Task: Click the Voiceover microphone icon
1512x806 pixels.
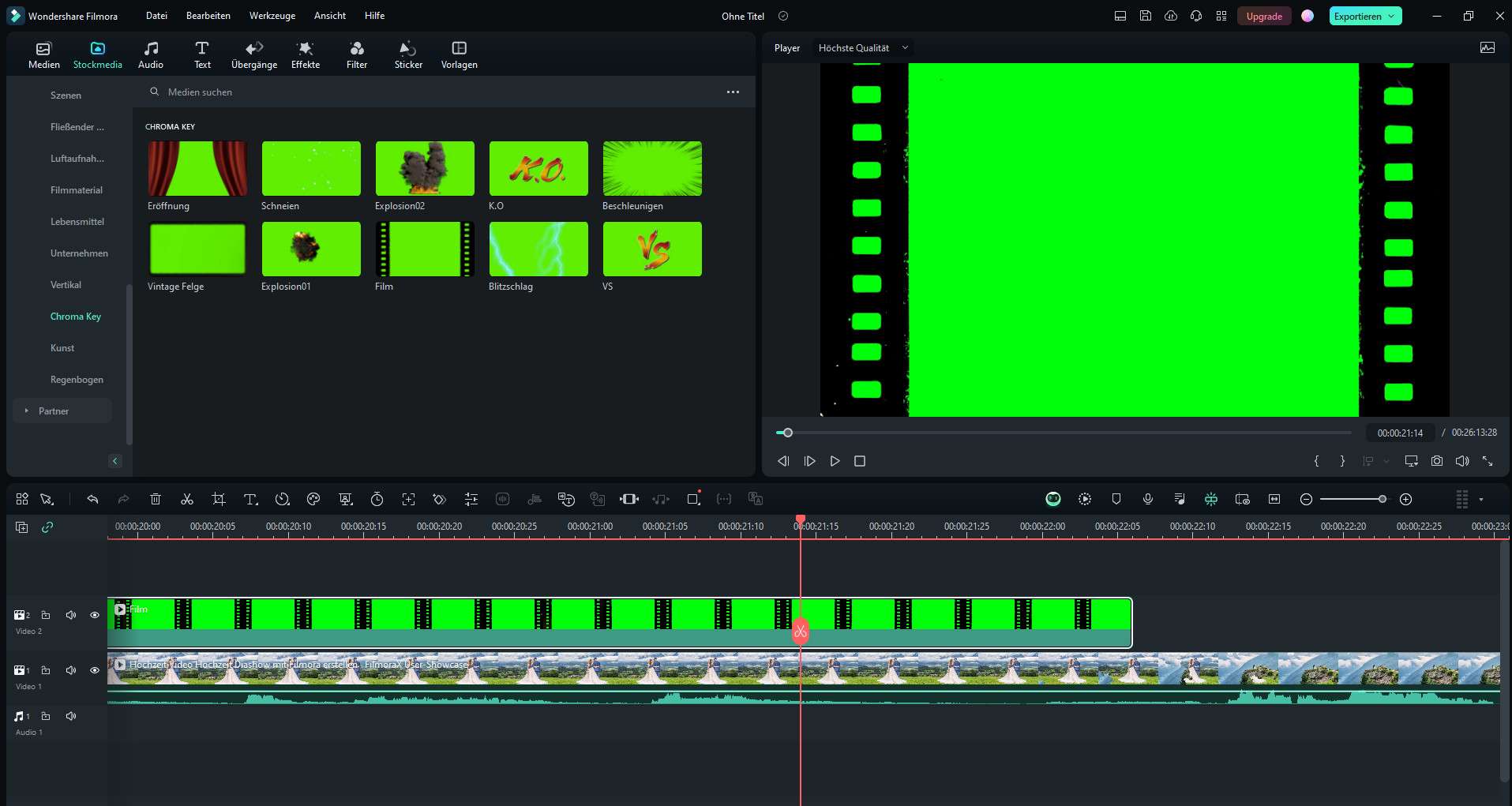Action: [1148, 499]
